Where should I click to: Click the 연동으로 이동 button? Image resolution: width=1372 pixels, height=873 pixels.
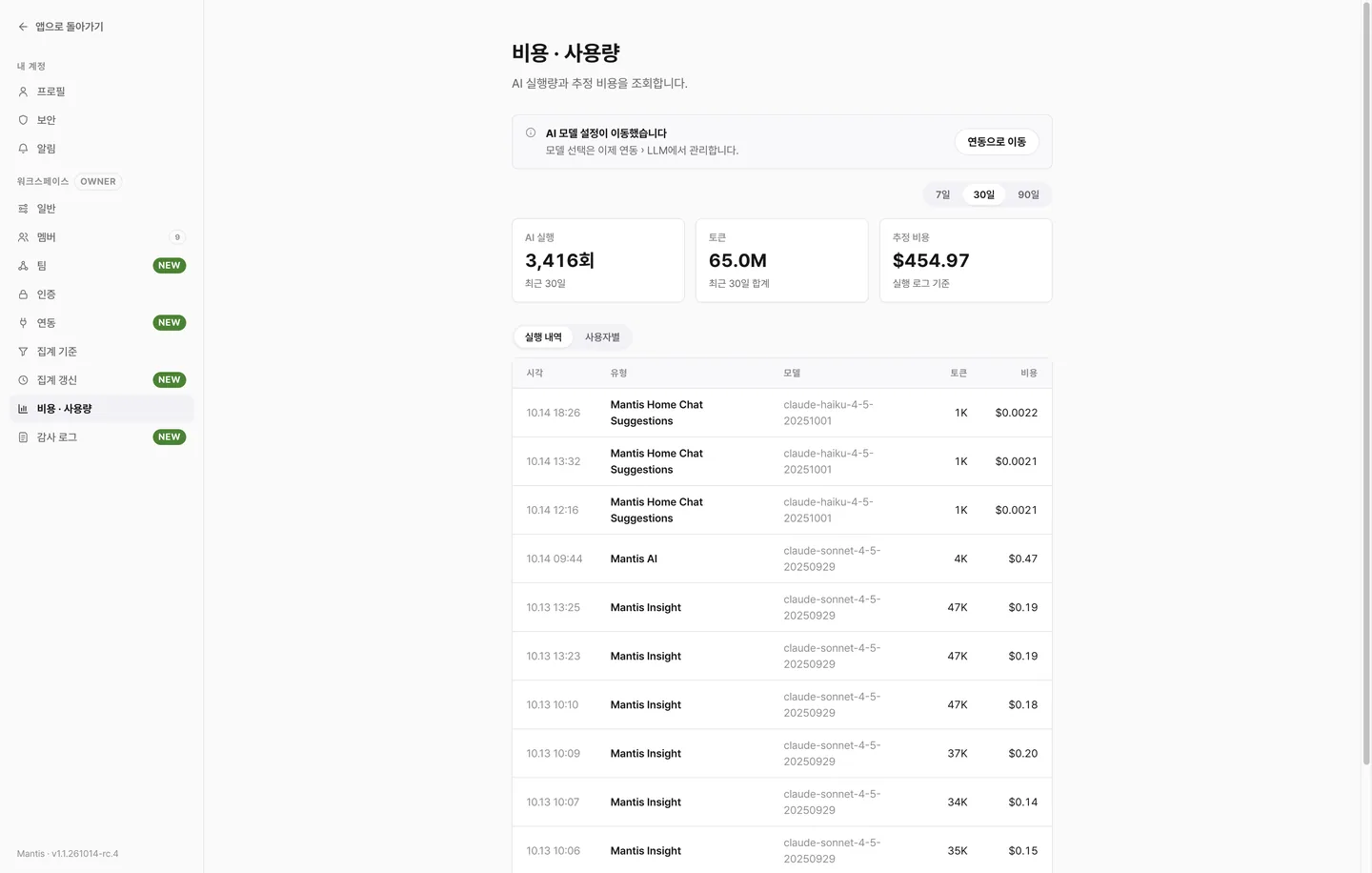click(x=997, y=142)
